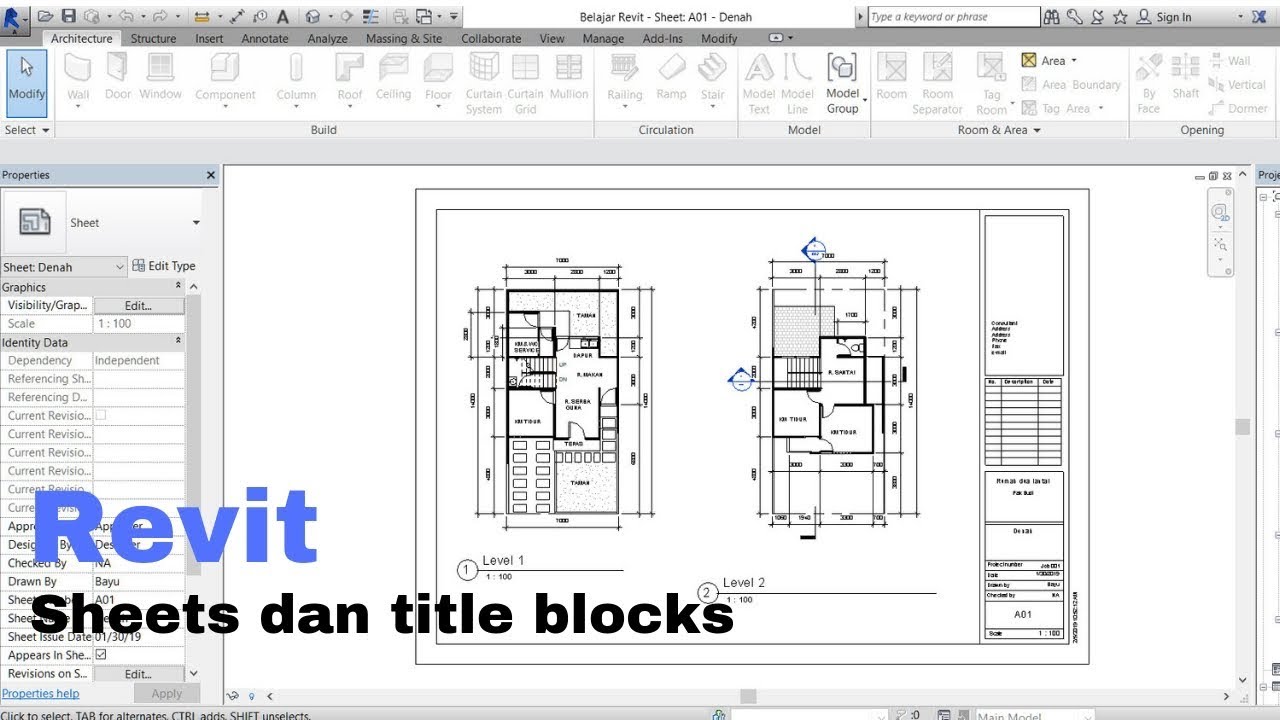Click the Switch Windows icon

pyautogui.click(x=424, y=16)
